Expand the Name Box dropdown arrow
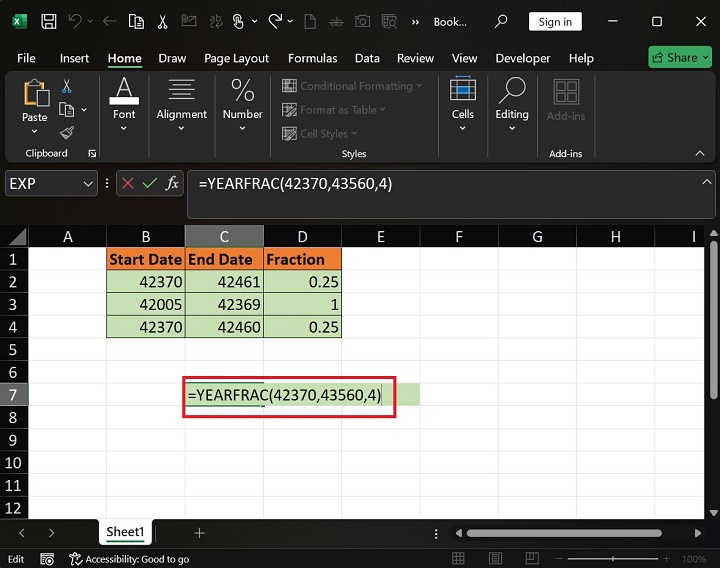This screenshot has width=720, height=568. 90,183
